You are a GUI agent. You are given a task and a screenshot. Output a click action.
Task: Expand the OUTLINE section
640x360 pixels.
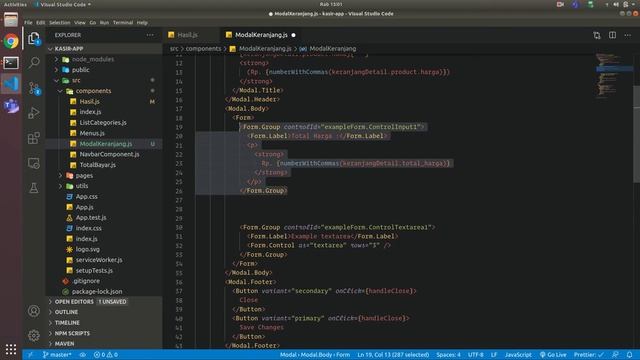coord(66,312)
